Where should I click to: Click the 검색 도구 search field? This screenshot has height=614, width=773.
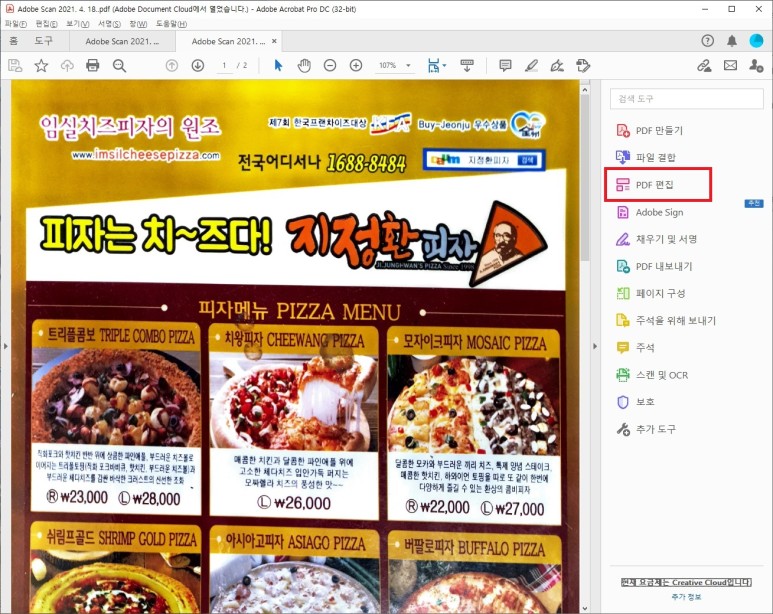(687, 99)
